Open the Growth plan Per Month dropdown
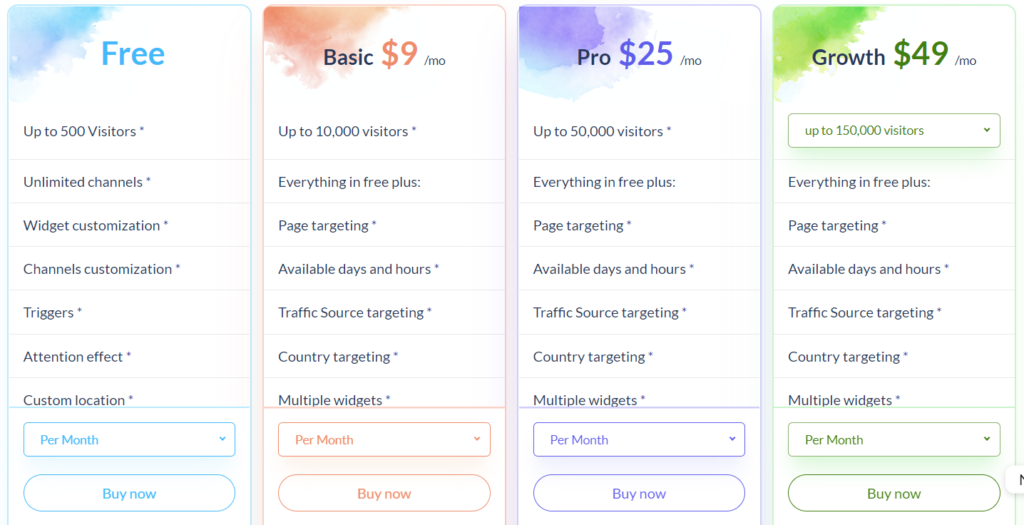The height and width of the screenshot is (525, 1024). (893, 439)
